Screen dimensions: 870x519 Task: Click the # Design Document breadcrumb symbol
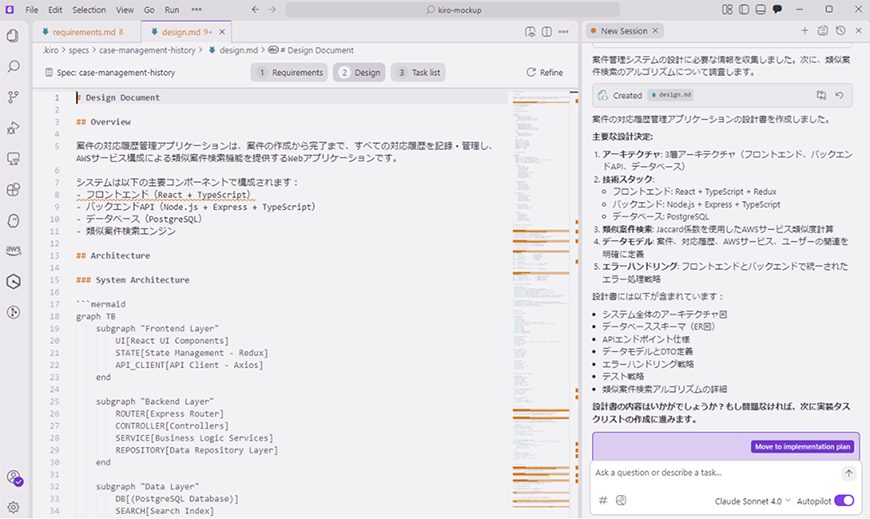311,50
